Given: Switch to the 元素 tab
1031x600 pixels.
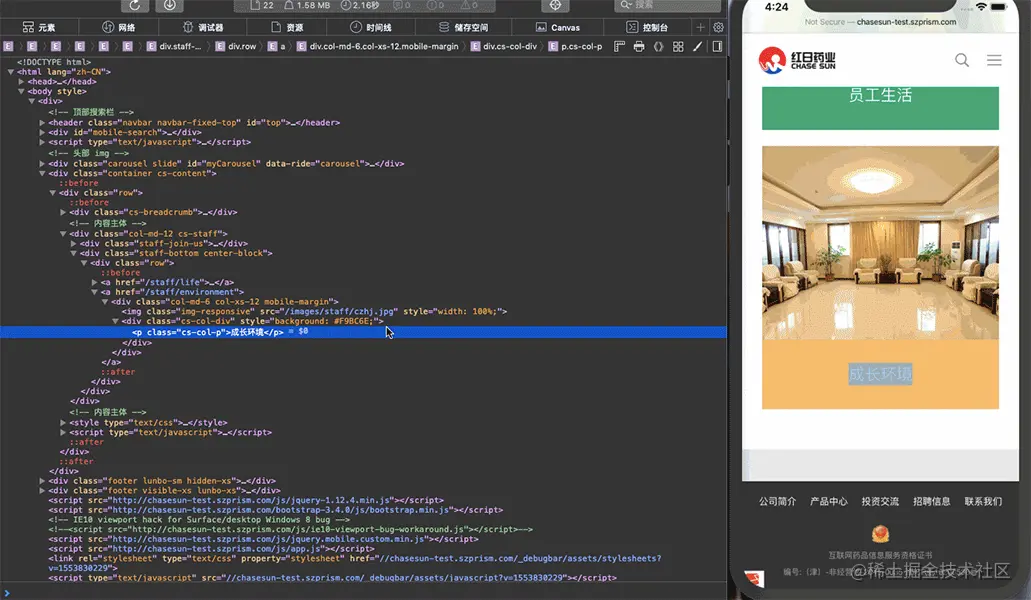Looking at the screenshot, I should coord(39,27).
